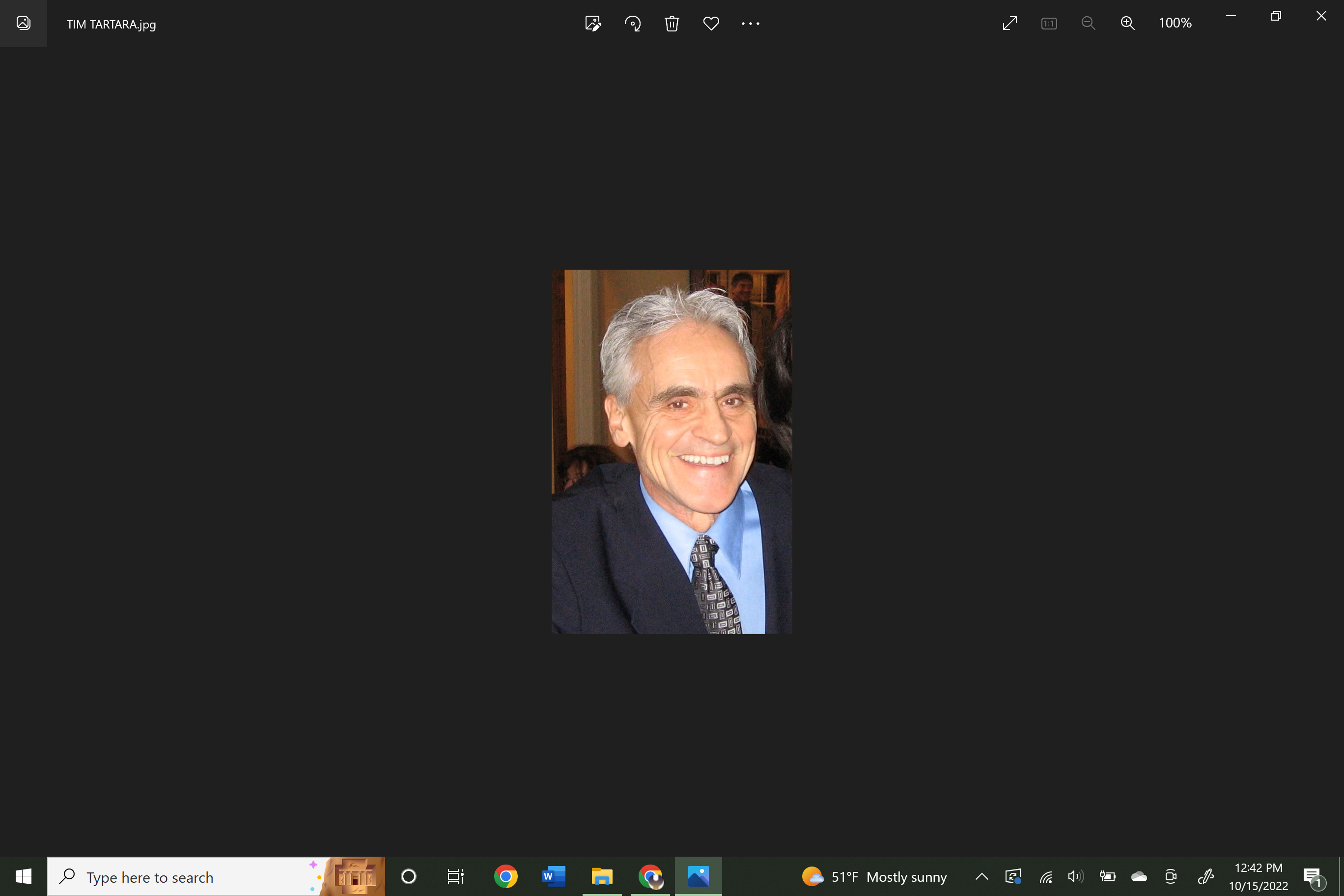Open the Edit image tool

click(592, 24)
